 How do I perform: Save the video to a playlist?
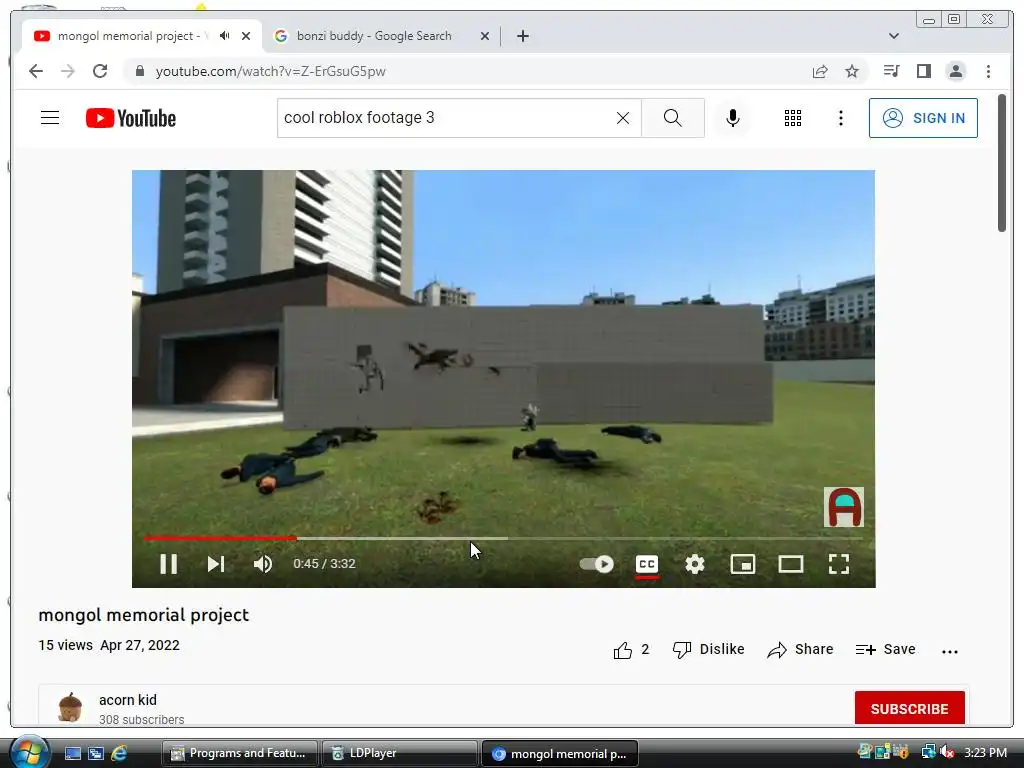pos(886,650)
